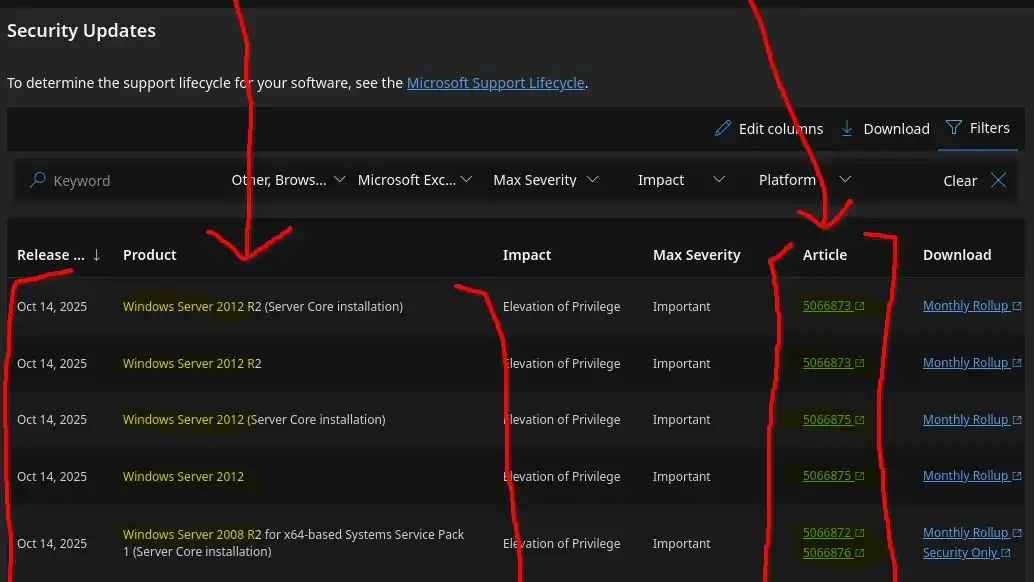Image resolution: width=1034 pixels, height=582 pixels.
Task: Type in the Keyword search field
Action: coord(130,181)
